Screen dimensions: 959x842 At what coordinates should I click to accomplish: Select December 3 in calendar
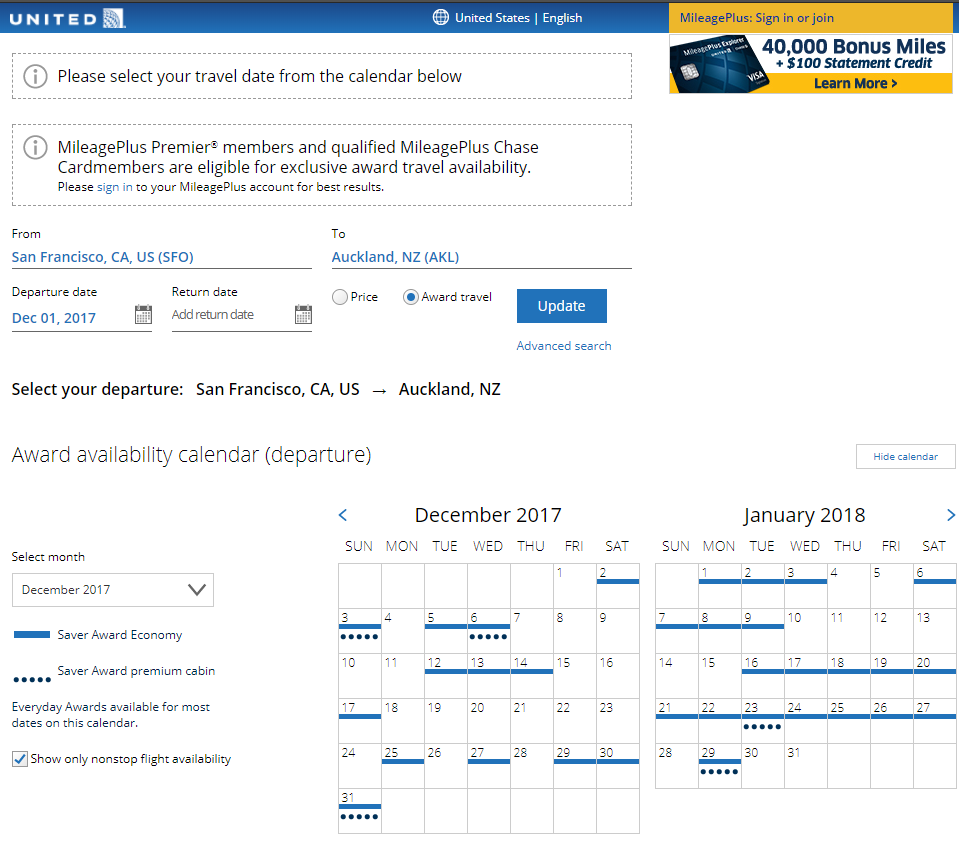(360, 630)
